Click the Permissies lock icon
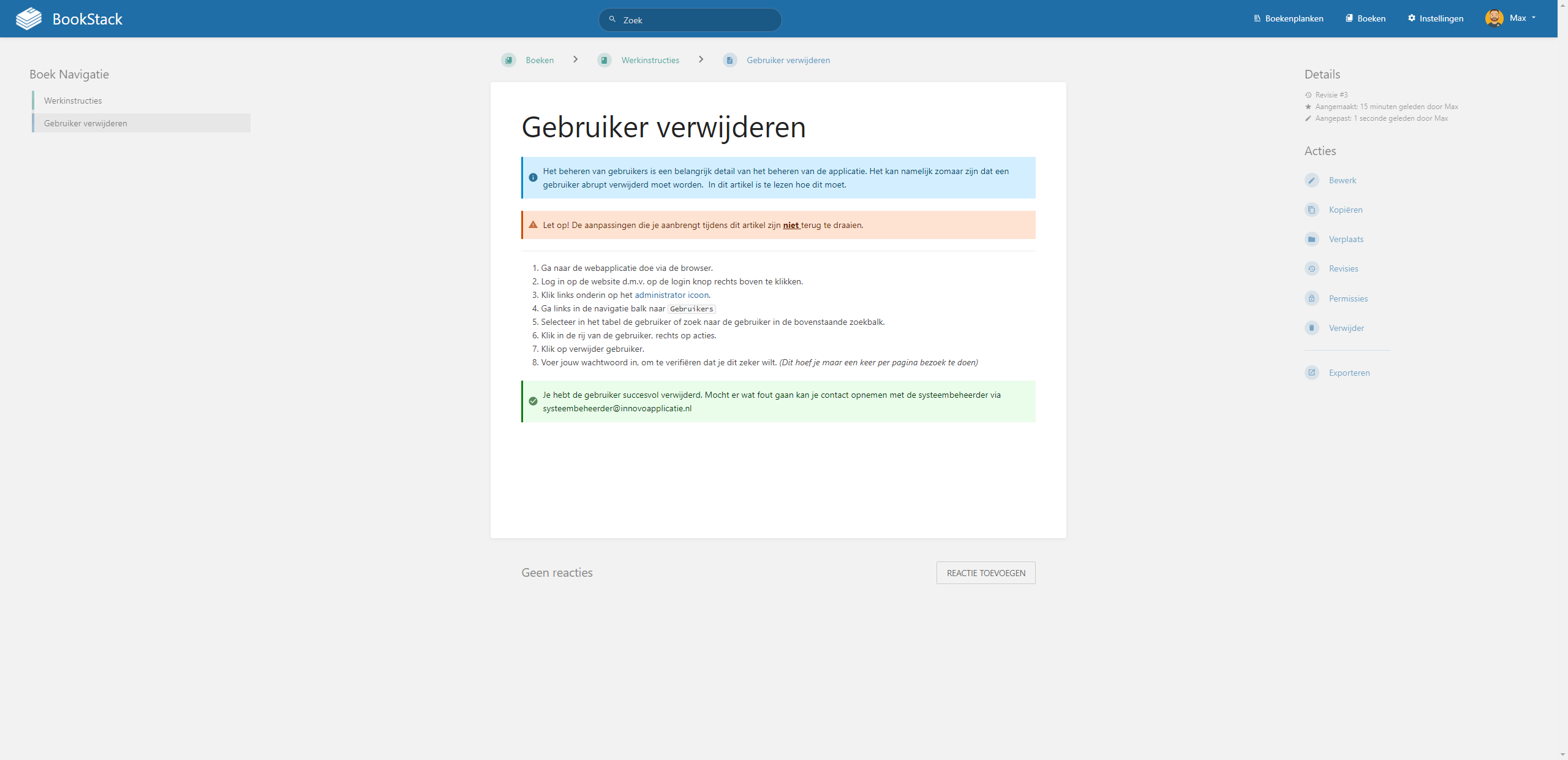 pos(1311,298)
